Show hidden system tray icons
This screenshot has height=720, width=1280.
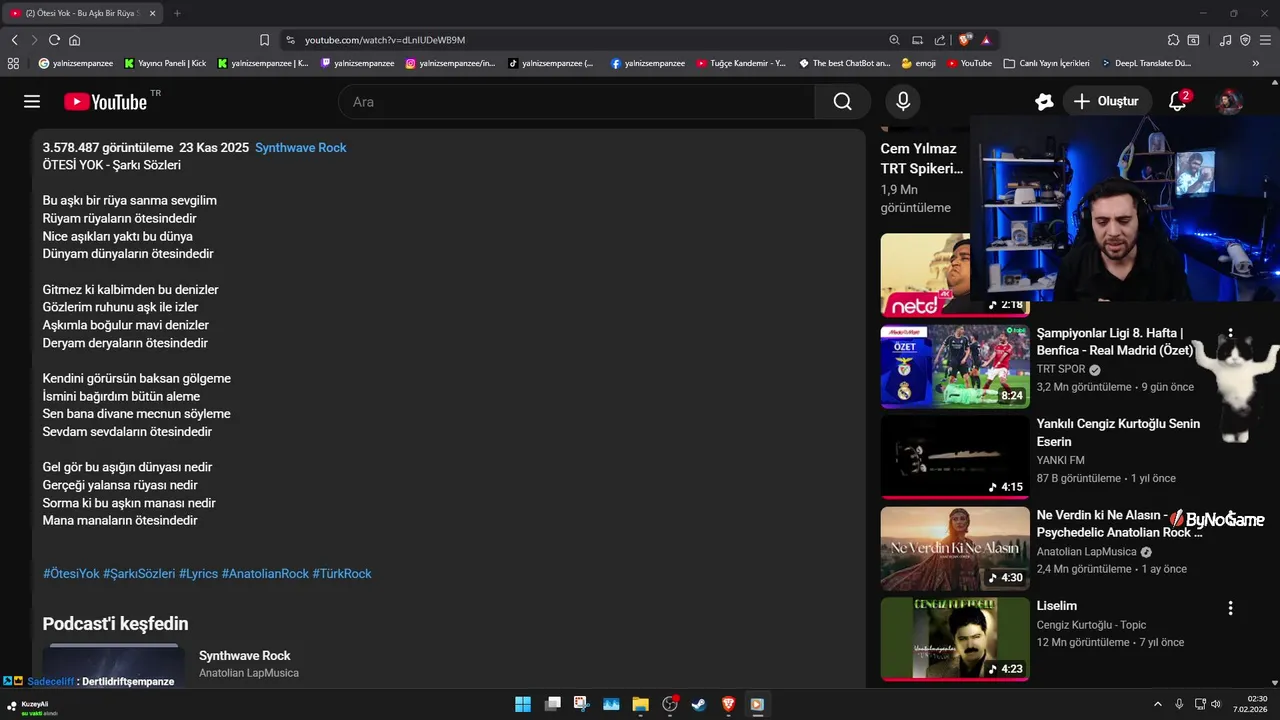[1158, 704]
